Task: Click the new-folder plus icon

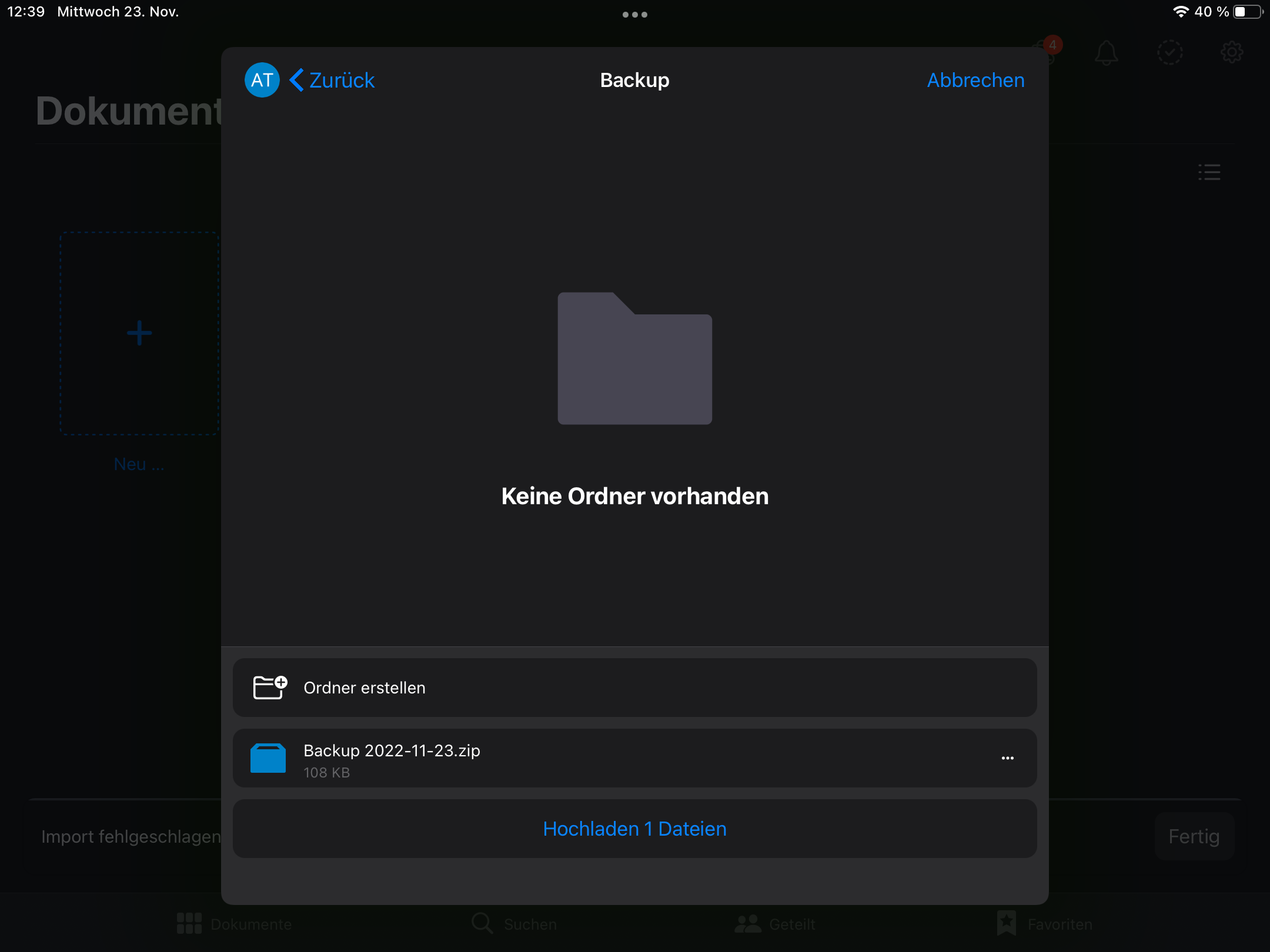Action: (270, 688)
